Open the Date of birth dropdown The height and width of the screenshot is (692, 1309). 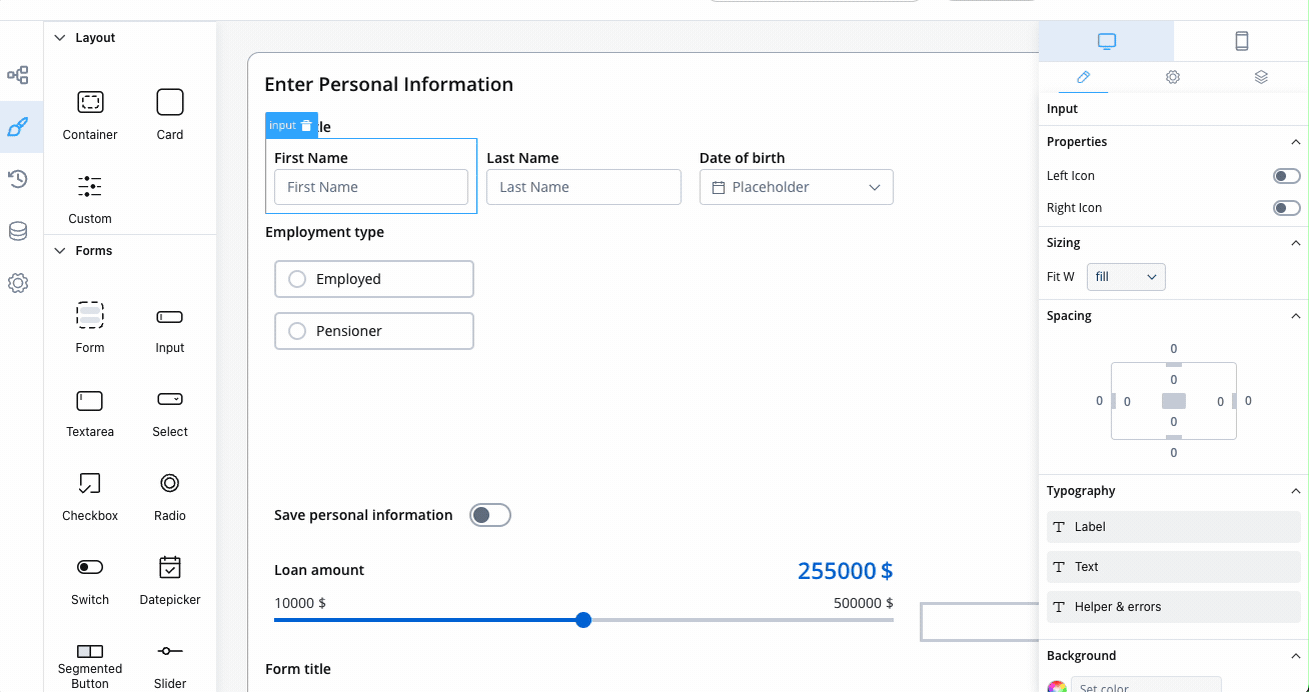[x=796, y=187]
